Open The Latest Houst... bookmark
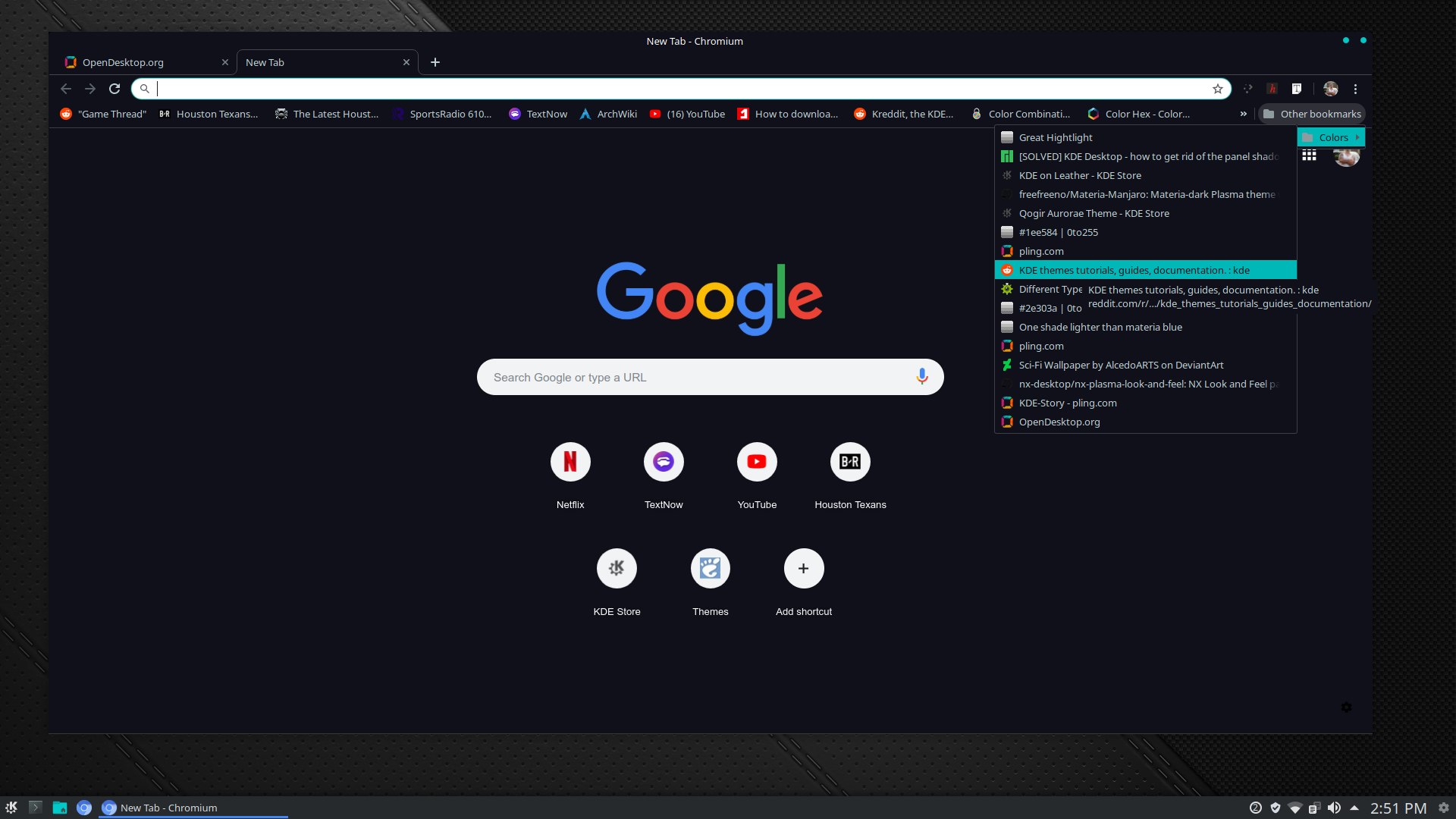Screen dimensions: 1456x819 click(327, 114)
